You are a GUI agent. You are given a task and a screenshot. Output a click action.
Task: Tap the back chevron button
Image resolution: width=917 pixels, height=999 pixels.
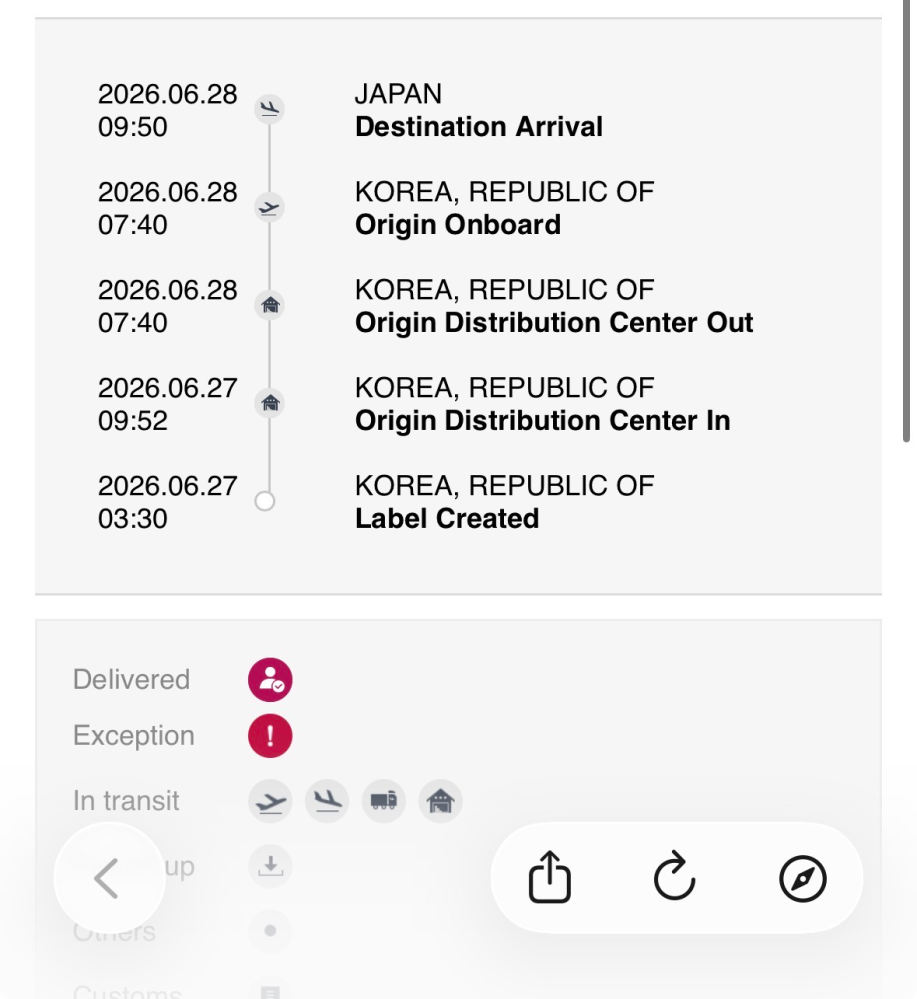109,877
